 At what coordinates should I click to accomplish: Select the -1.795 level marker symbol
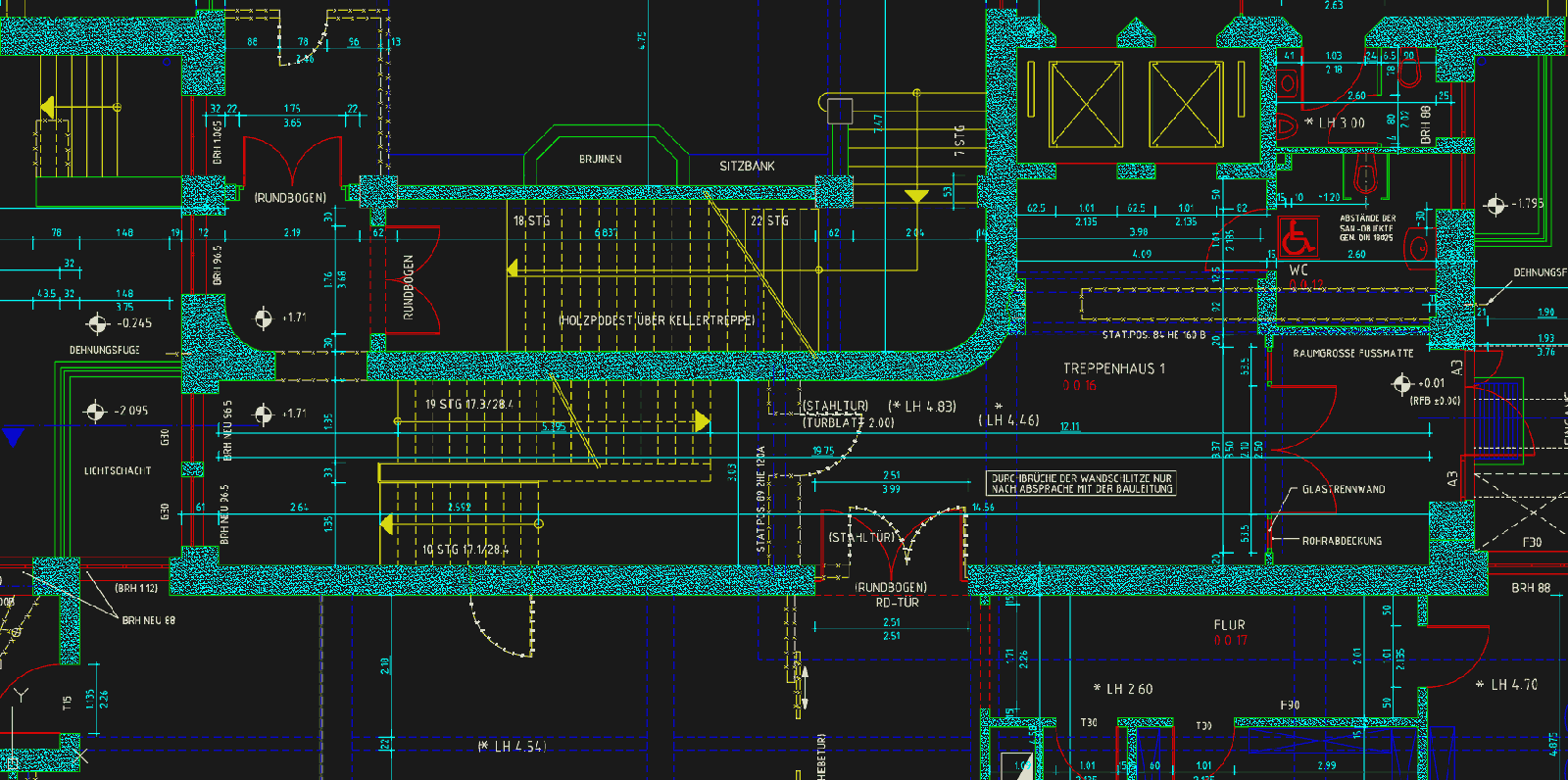(x=1495, y=205)
